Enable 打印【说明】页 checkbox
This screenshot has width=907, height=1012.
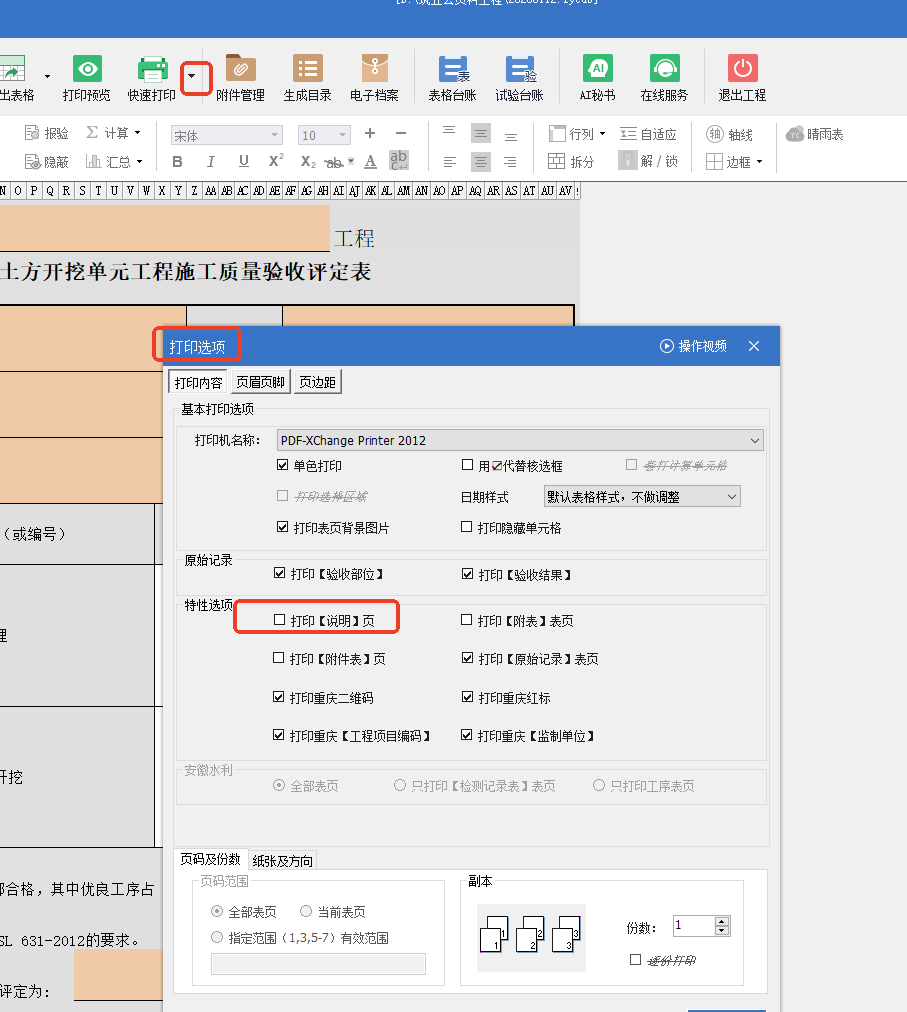tap(280, 621)
